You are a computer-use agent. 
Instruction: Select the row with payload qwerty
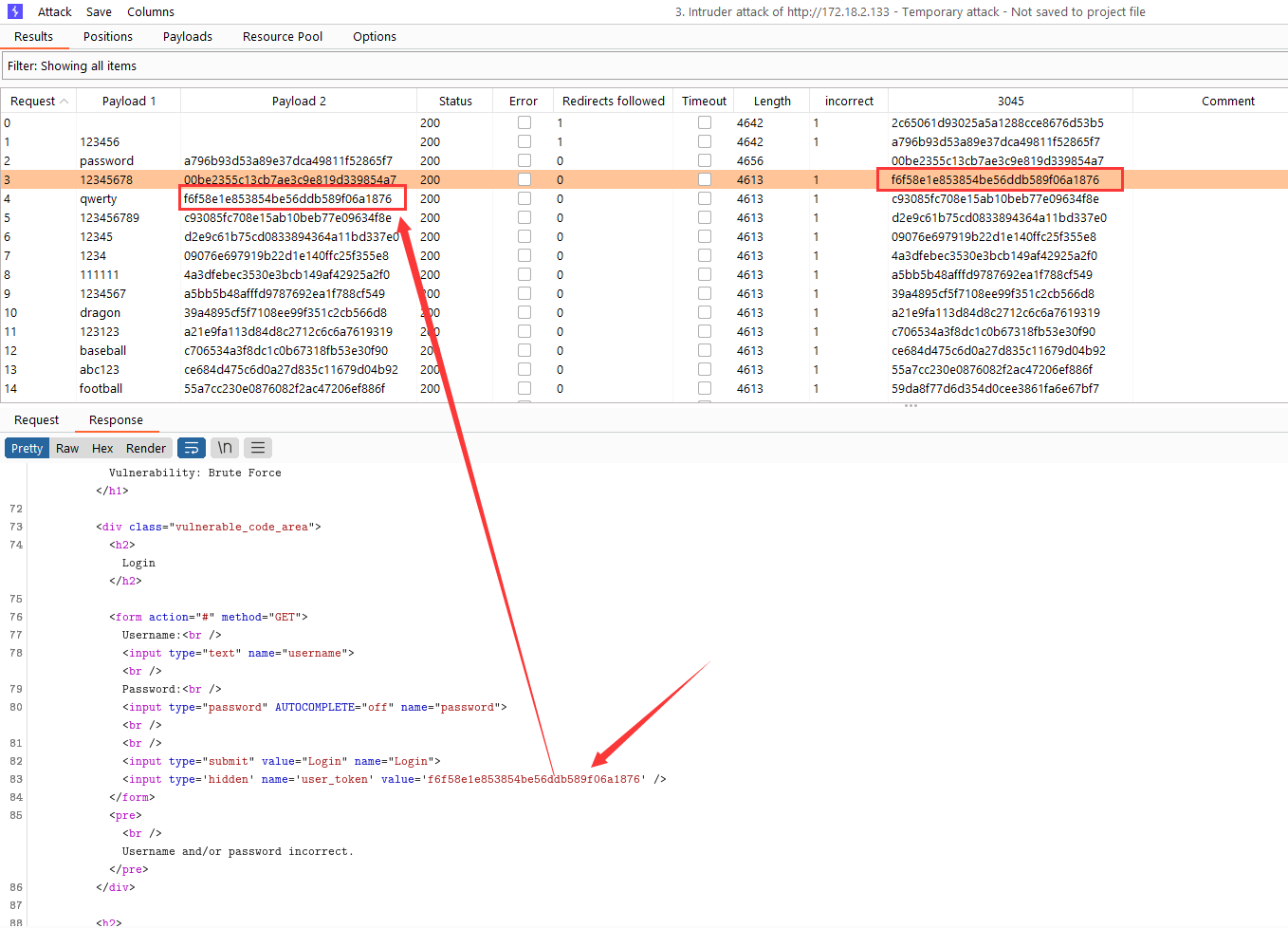click(644, 198)
